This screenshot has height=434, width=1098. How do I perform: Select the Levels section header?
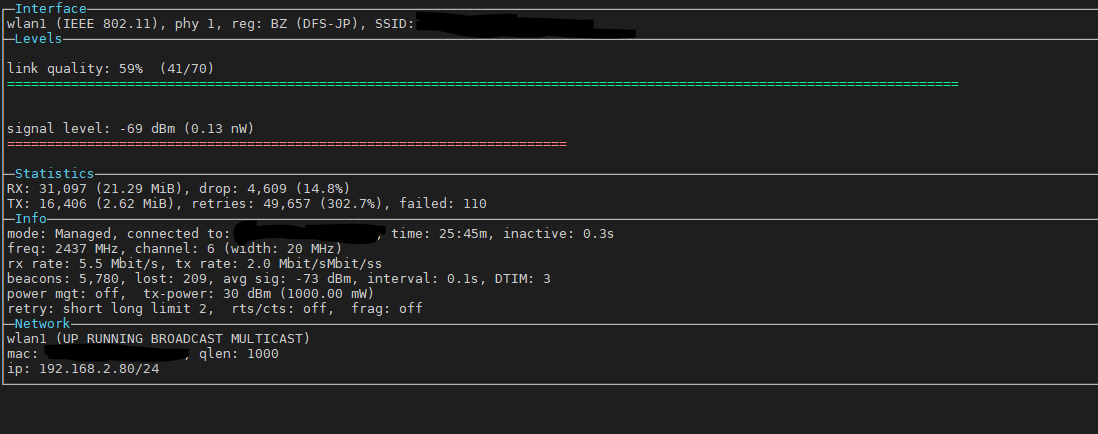coord(39,38)
